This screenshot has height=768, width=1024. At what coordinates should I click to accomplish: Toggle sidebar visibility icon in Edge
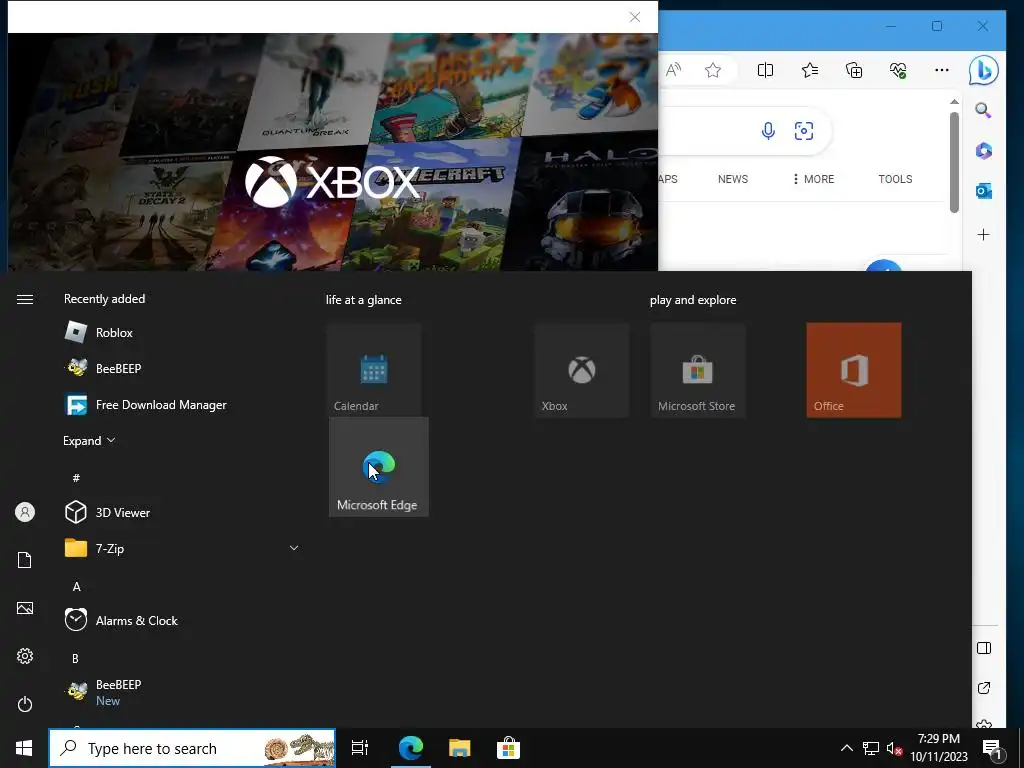[x=984, y=648]
